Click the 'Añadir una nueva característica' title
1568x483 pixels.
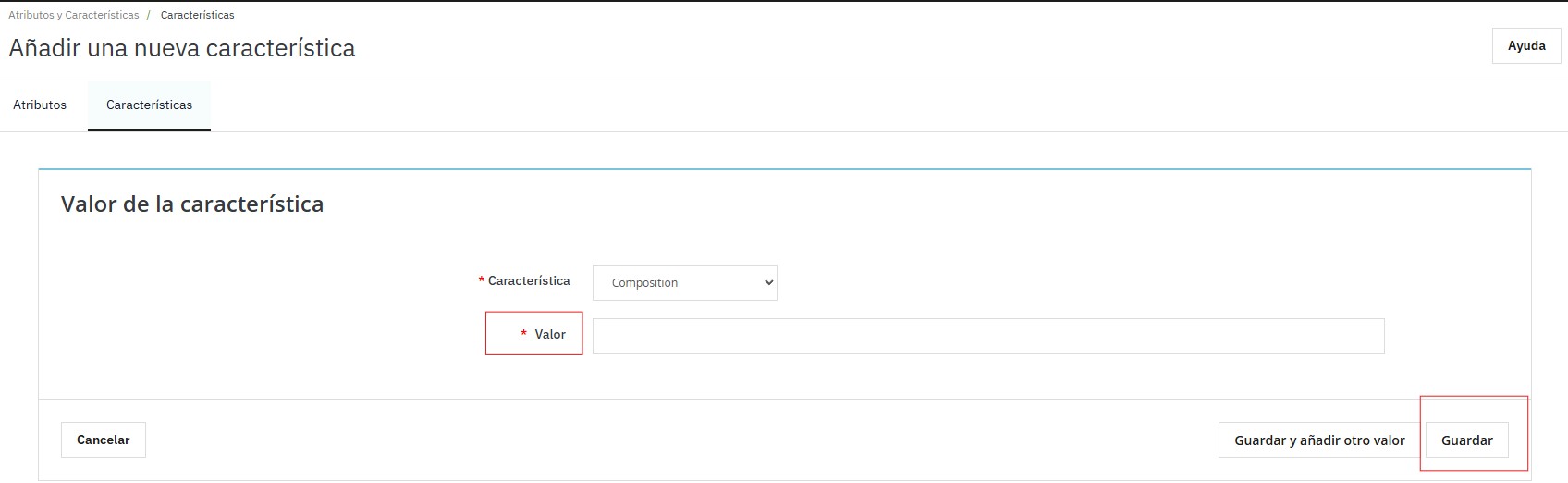pos(182,48)
